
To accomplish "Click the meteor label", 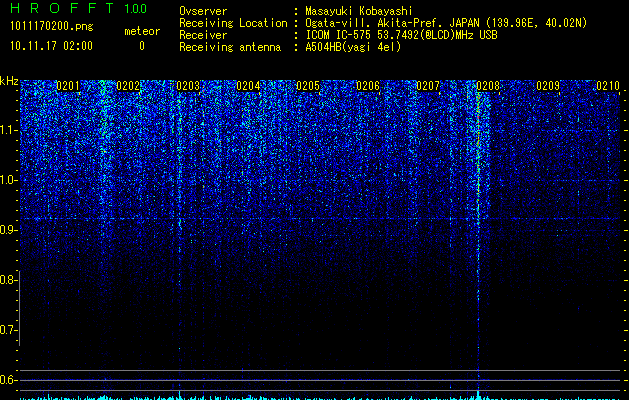I will tap(142, 31).
